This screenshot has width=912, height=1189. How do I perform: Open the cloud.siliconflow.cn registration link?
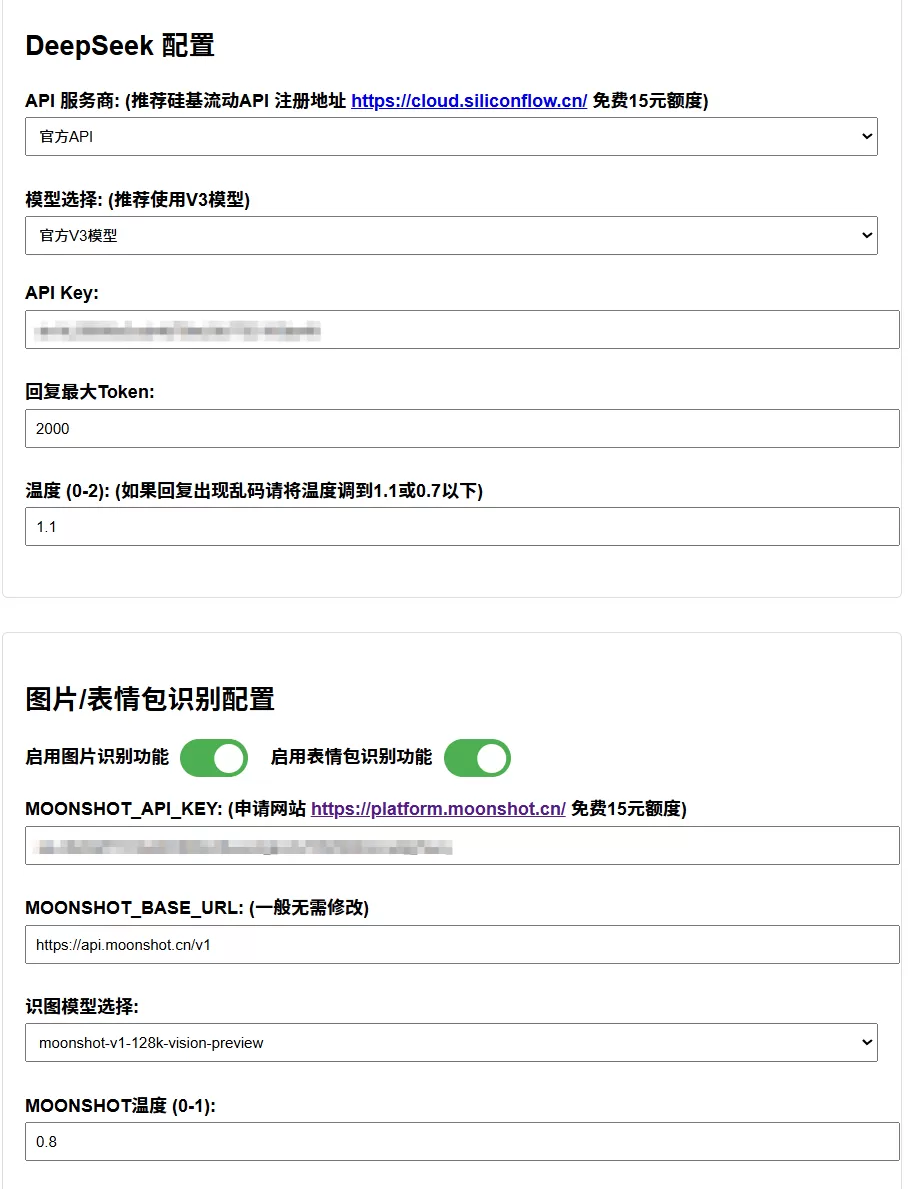pyautogui.click(x=469, y=101)
